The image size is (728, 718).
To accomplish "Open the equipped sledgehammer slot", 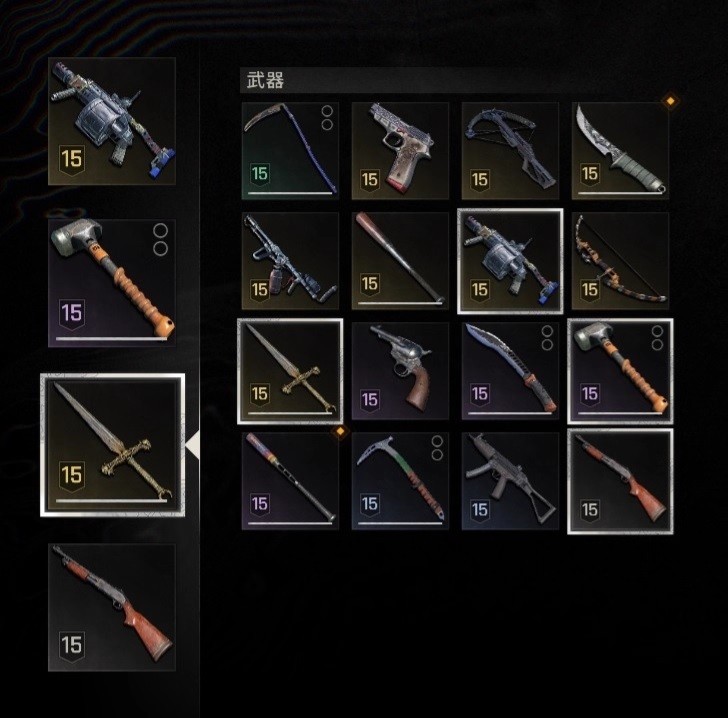I will tap(112, 283).
